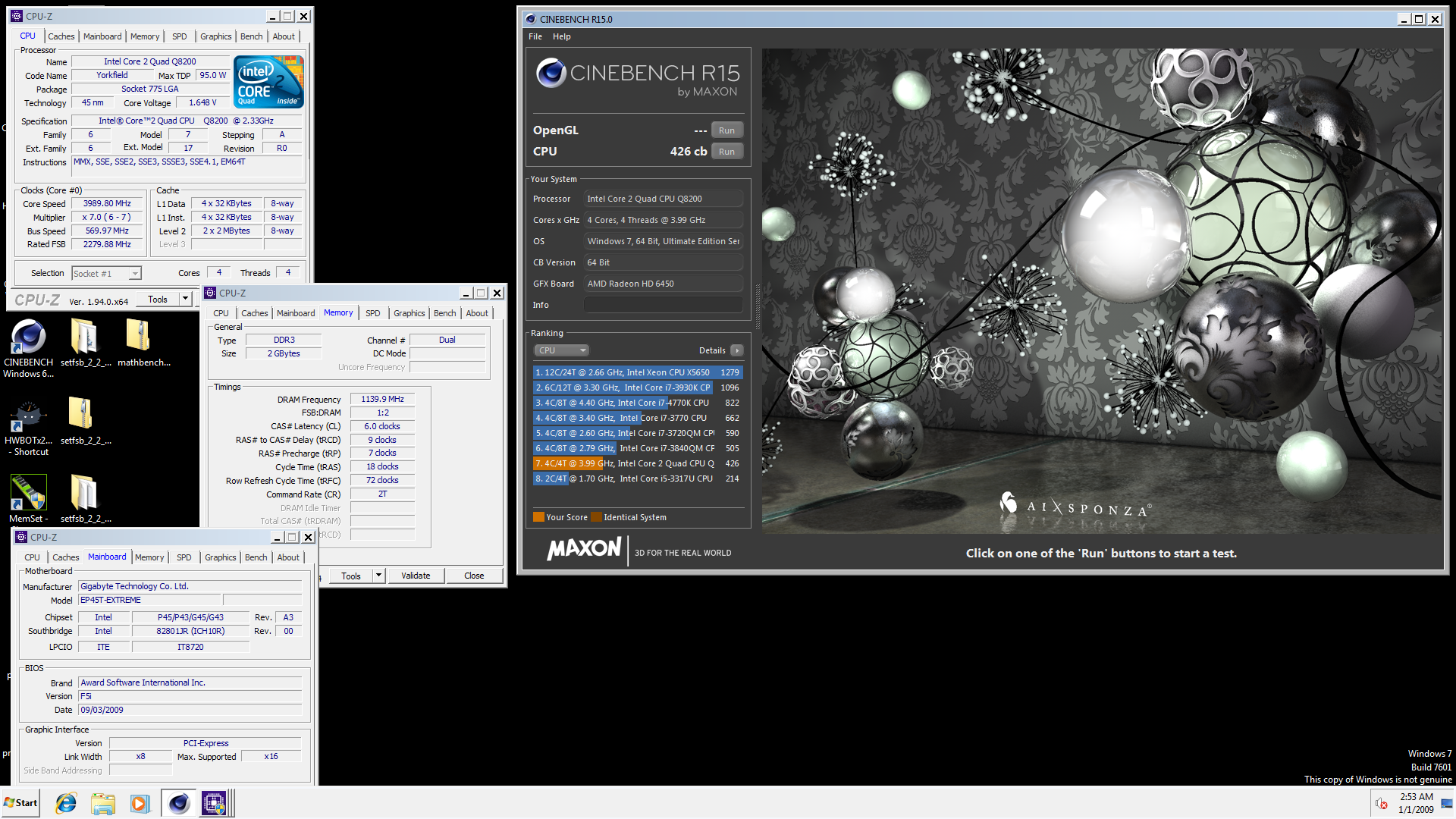Open the Ranking CPU dropdown
The image size is (1456, 819).
pos(561,350)
